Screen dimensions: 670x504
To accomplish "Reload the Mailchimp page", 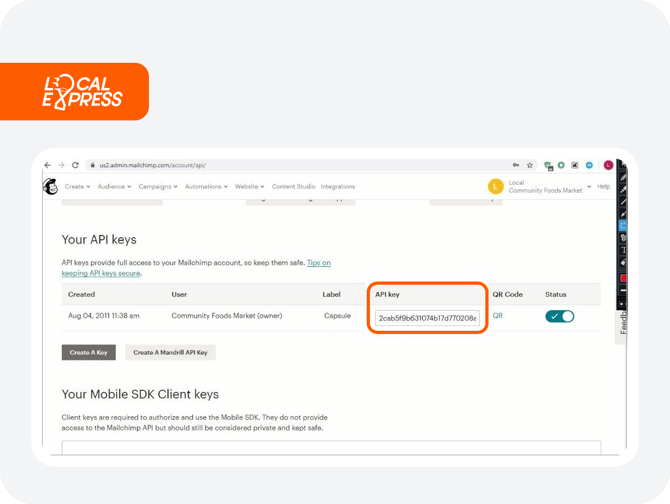I will point(75,165).
